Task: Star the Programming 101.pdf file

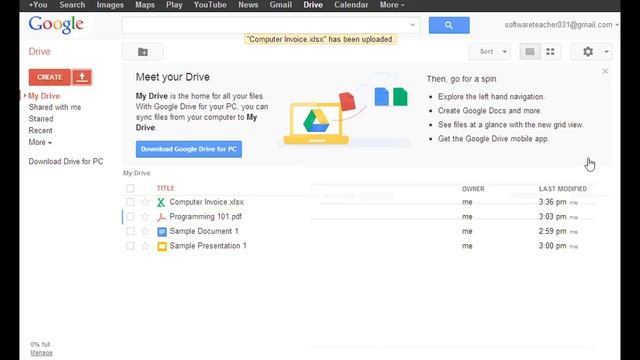Action: tap(145, 216)
